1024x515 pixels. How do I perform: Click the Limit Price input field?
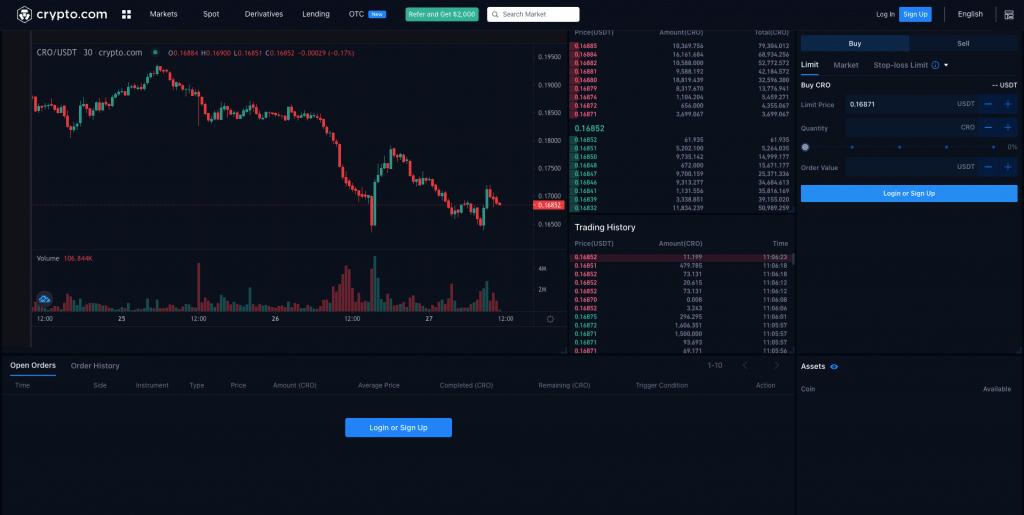pos(911,104)
